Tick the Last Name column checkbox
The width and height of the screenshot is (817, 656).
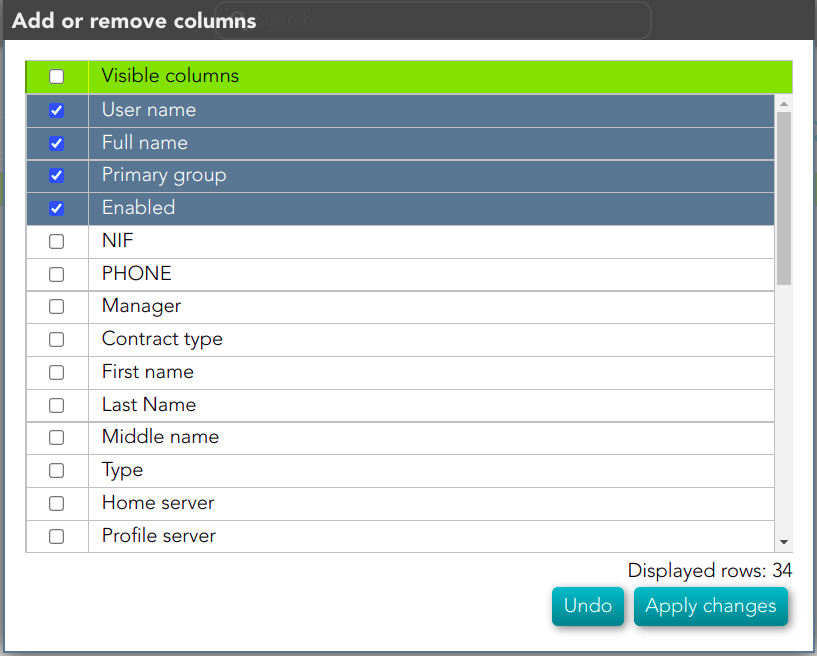coord(56,405)
